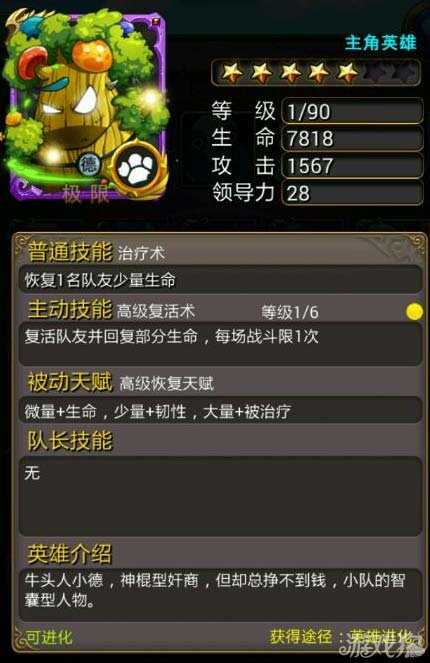Tap the white paw print badge
The image size is (430, 663).
(x=137, y=169)
